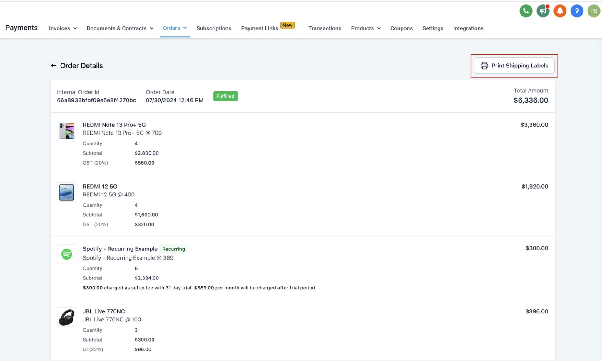
Task: Open the Settings tab
Action: tap(433, 28)
